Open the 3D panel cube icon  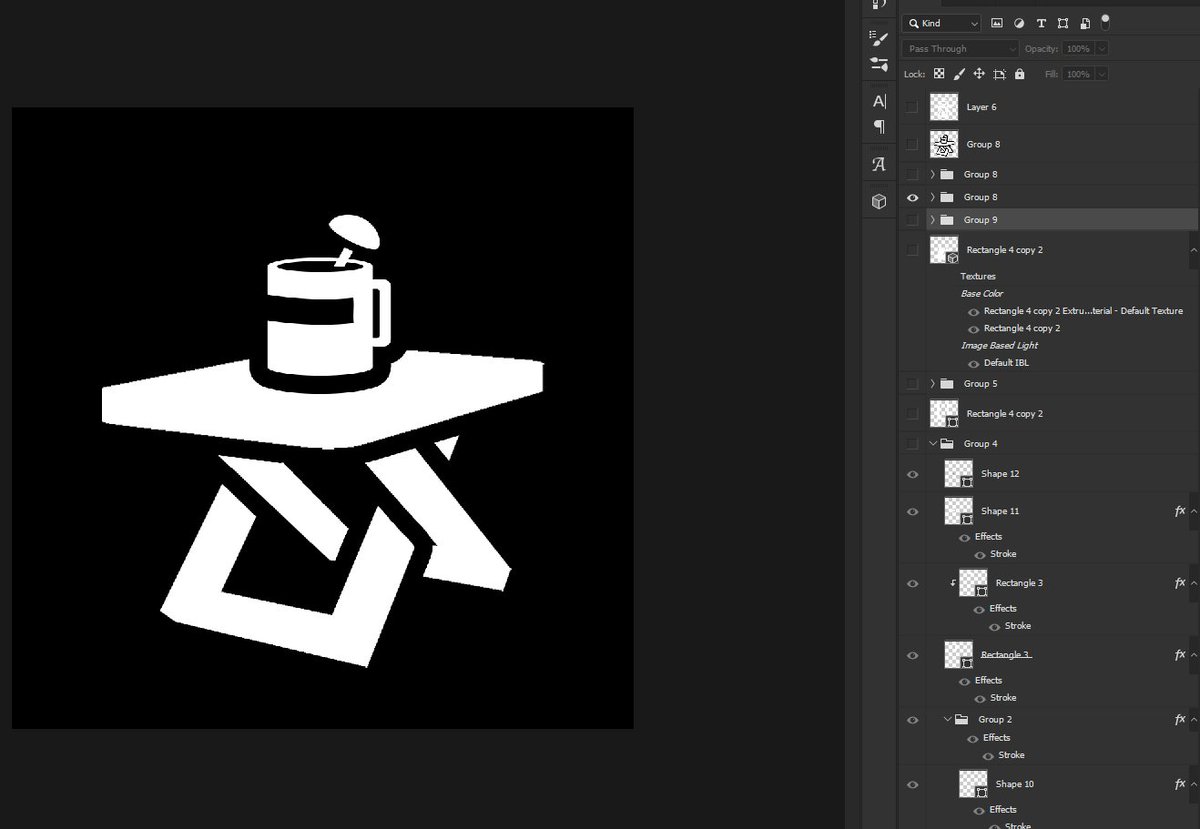[x=878, y=200]
